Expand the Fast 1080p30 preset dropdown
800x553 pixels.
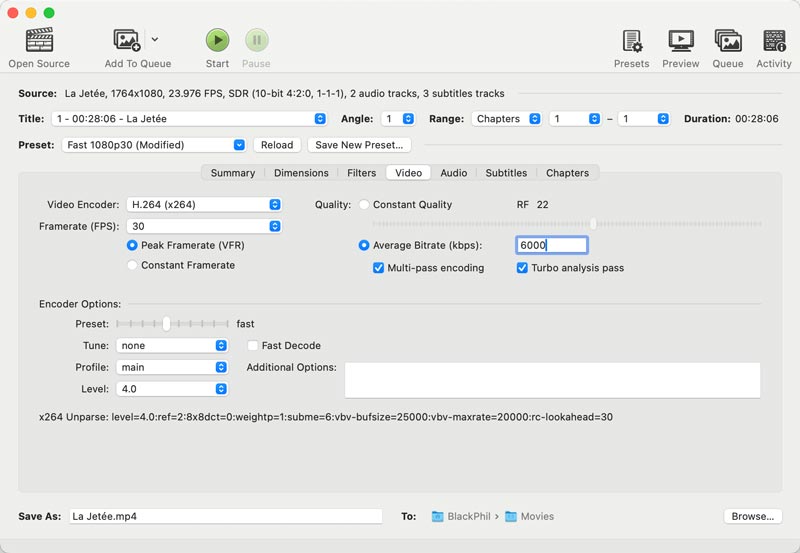[154, 145]
